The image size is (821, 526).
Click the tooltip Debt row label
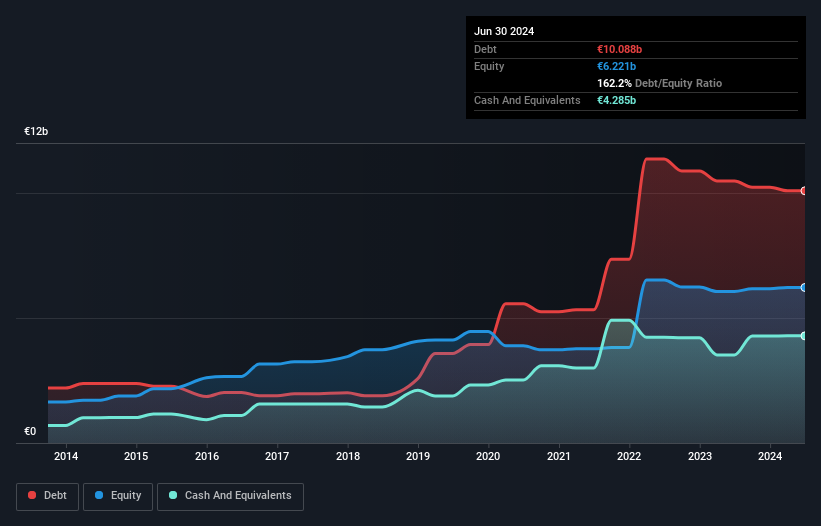click(x=485, y=49)
